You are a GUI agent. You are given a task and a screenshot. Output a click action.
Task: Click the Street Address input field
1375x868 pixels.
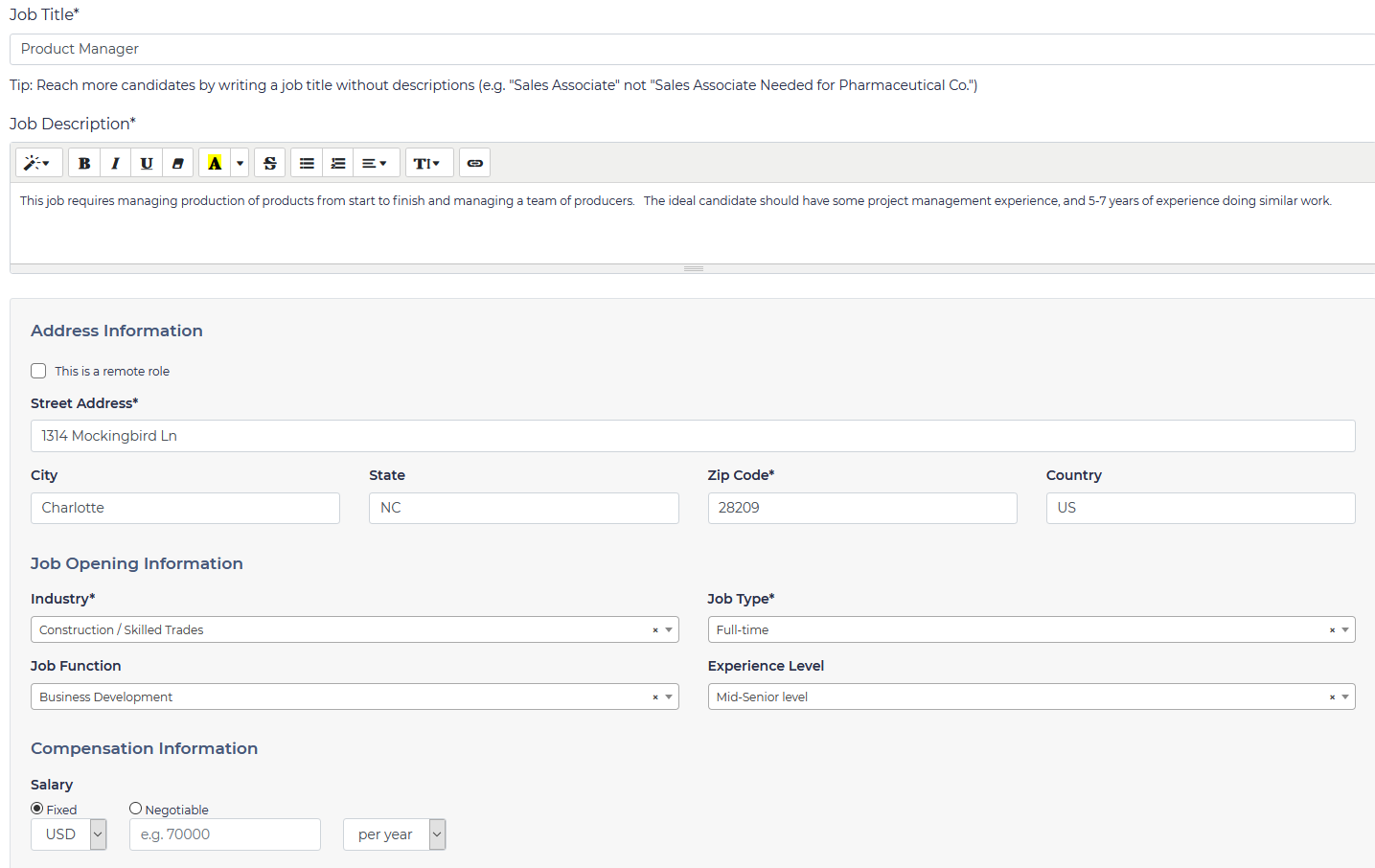tap(692, 436)
